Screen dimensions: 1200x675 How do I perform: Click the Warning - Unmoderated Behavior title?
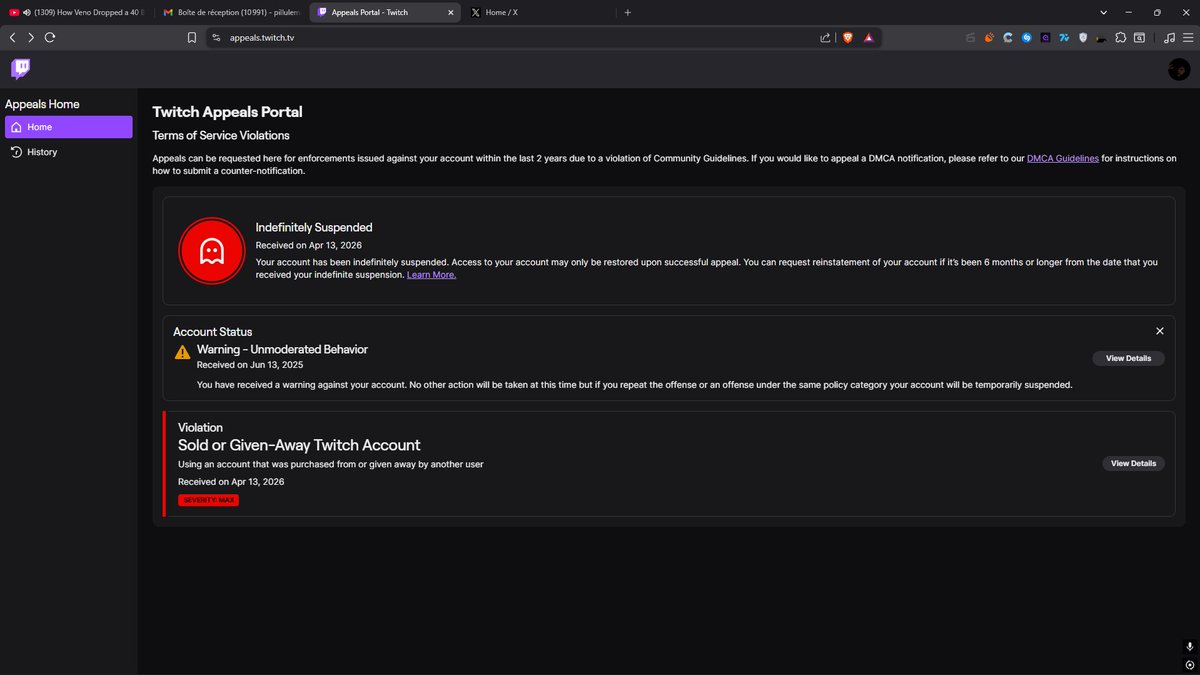[x=282, y=349]
